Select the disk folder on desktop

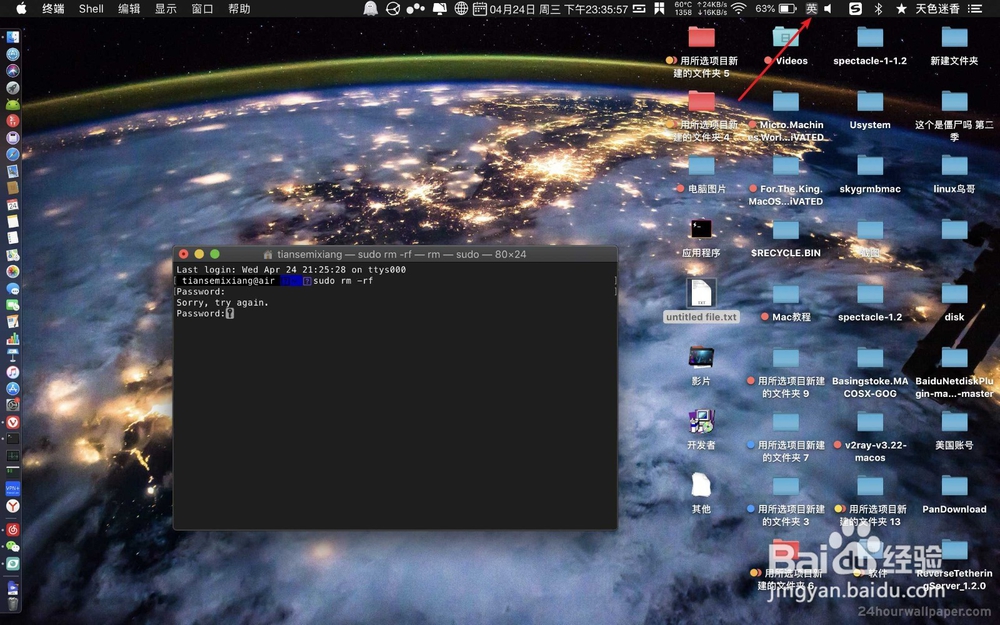pyautogui.click(x=954, y=301)
